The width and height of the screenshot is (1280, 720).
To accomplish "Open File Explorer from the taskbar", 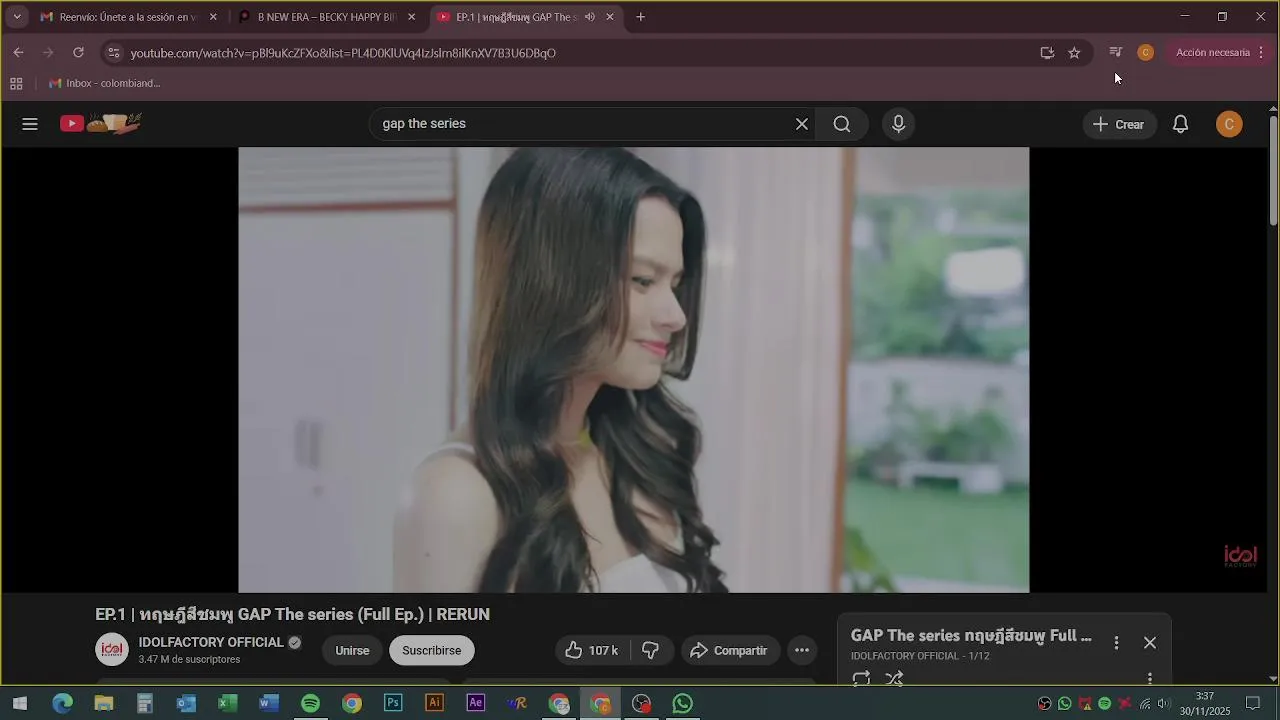I will (x=104, y=704).
